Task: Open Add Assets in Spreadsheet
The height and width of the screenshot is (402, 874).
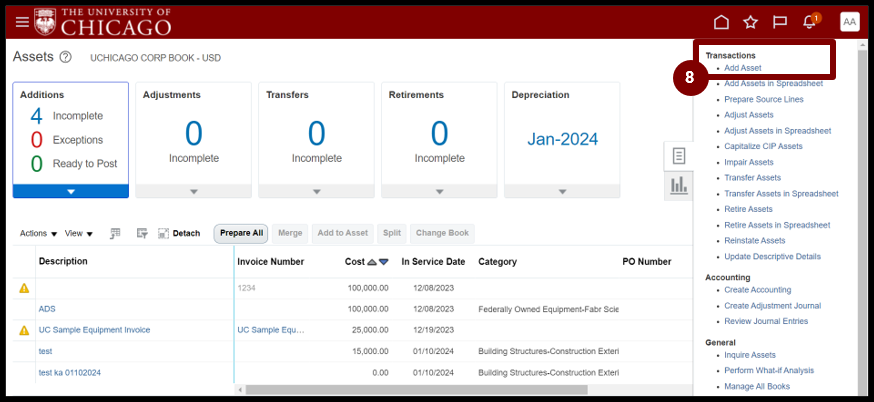Action: pyautogui.click(x=773, y=84)
